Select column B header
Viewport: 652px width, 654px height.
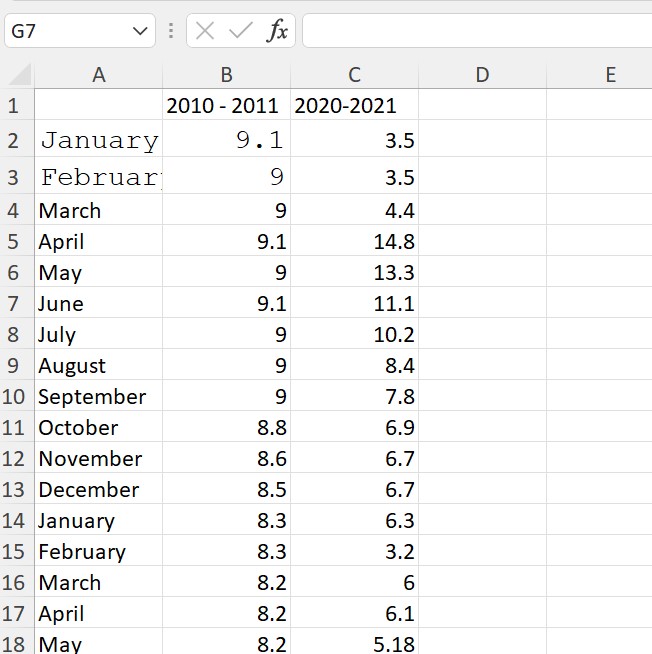coord(227,75)
